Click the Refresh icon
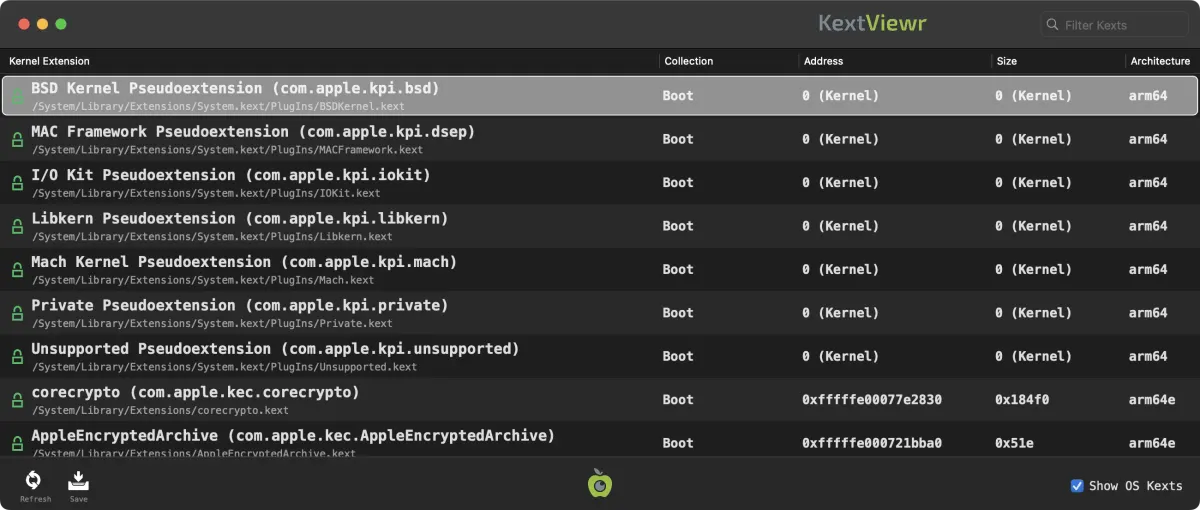Viewport: 1200px width, 510px height. pos(33,481)
